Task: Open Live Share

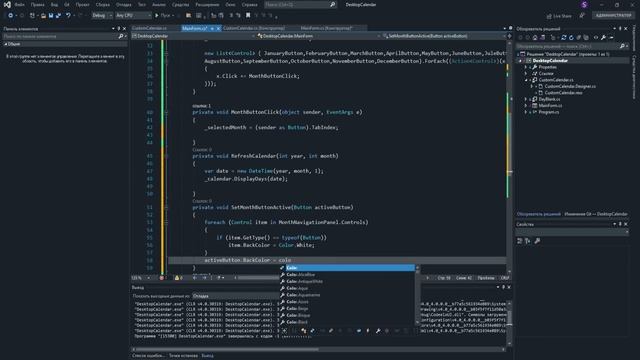Action: 559,16
